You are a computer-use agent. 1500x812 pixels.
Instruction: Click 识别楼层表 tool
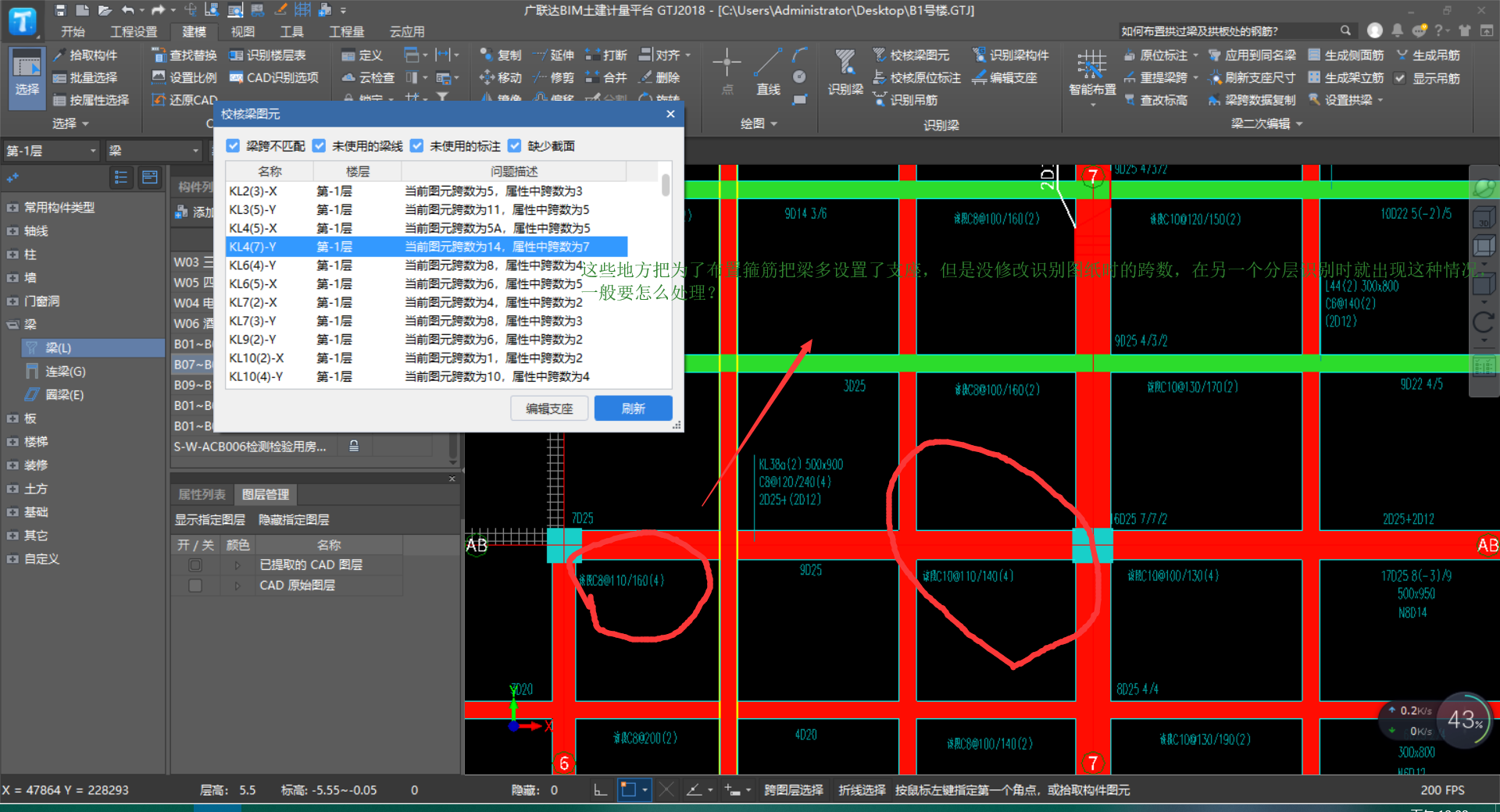[267, 55]
